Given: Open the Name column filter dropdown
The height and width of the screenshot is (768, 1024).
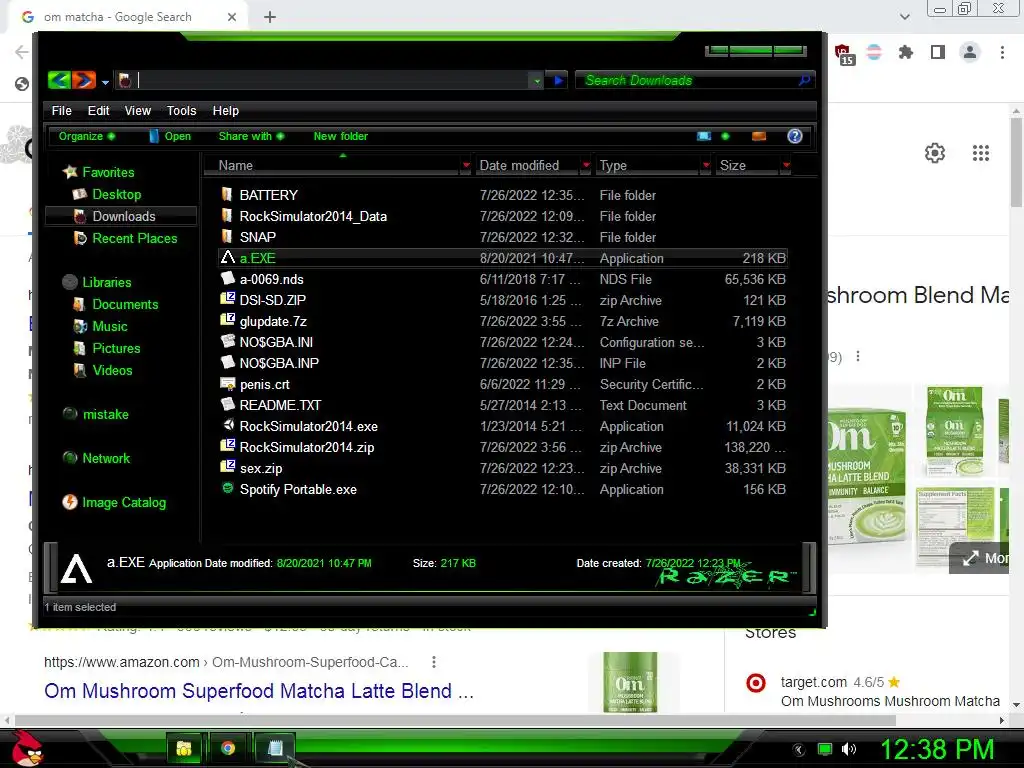Looking at the screenshot, I should coord(466,165).
